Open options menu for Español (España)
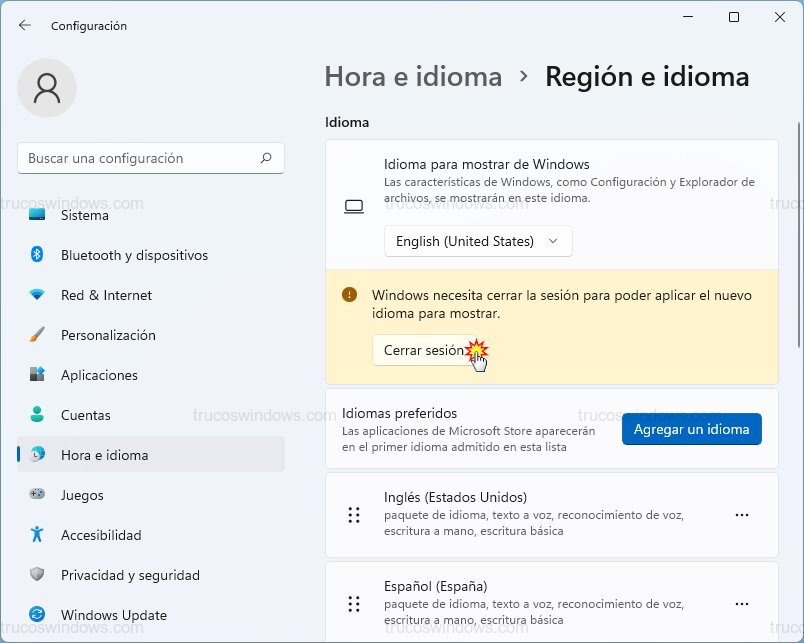 tap(742, 603)
